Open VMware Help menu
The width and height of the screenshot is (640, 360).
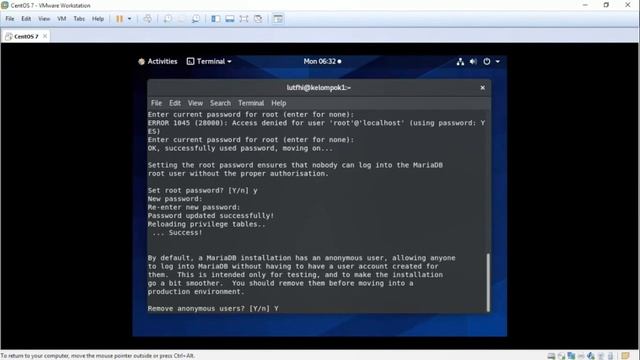98,19
